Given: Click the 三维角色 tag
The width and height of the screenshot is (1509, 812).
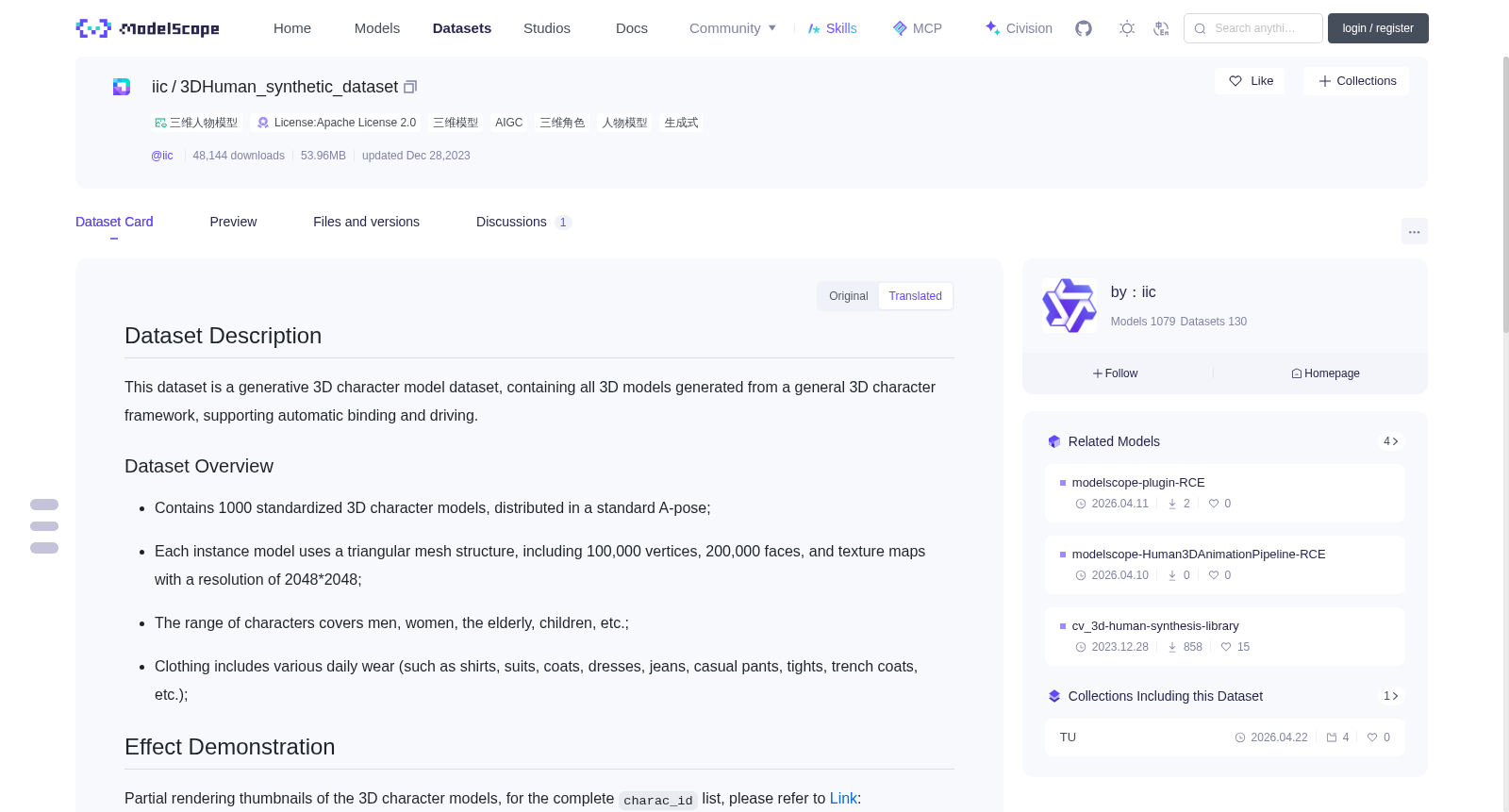Looking at the screenshot, I should (562, 123).
